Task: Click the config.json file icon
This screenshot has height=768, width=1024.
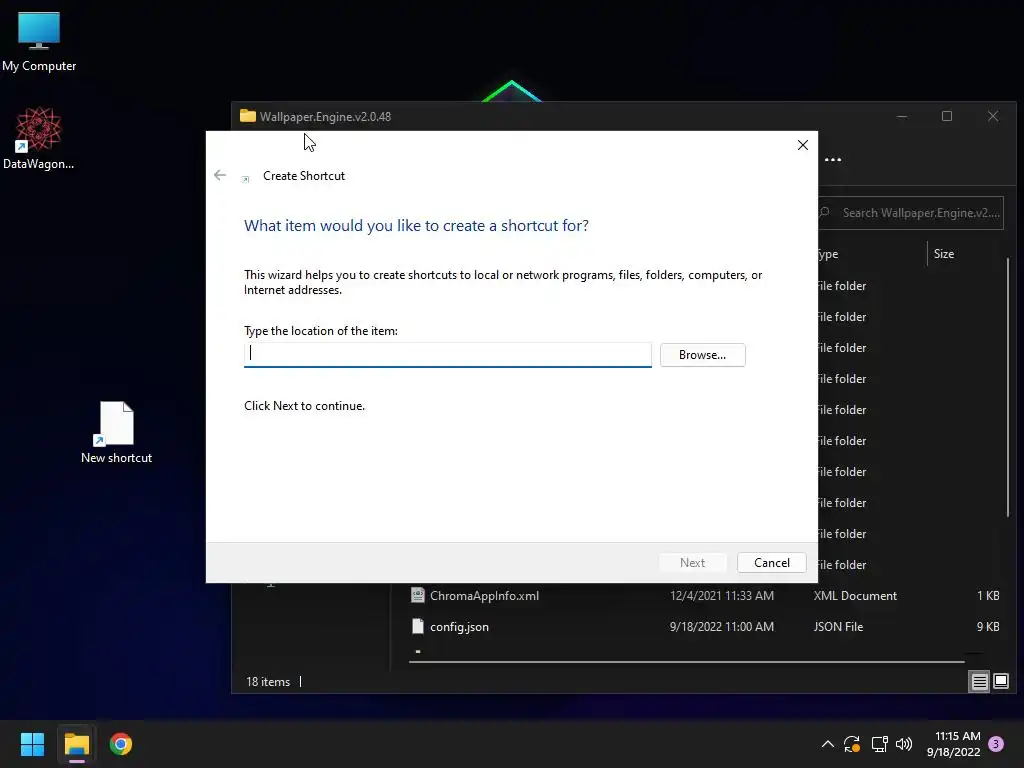Action: 418,626
